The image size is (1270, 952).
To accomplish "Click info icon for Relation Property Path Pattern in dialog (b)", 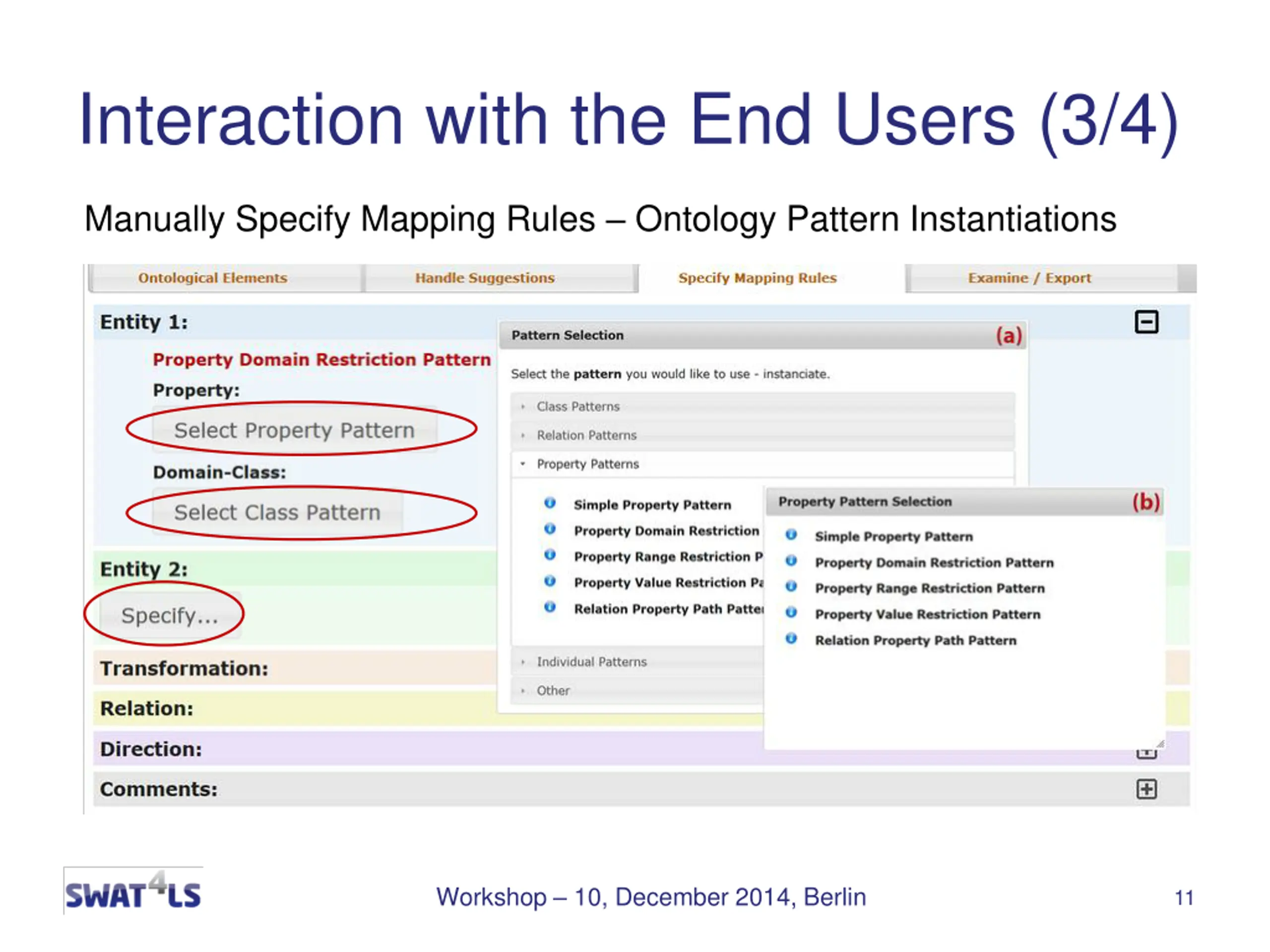I will point(791,639).
